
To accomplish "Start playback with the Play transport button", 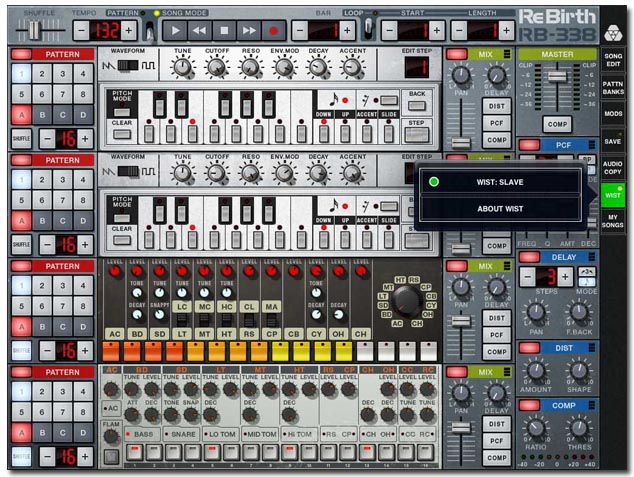I will (x=175, y=31).
